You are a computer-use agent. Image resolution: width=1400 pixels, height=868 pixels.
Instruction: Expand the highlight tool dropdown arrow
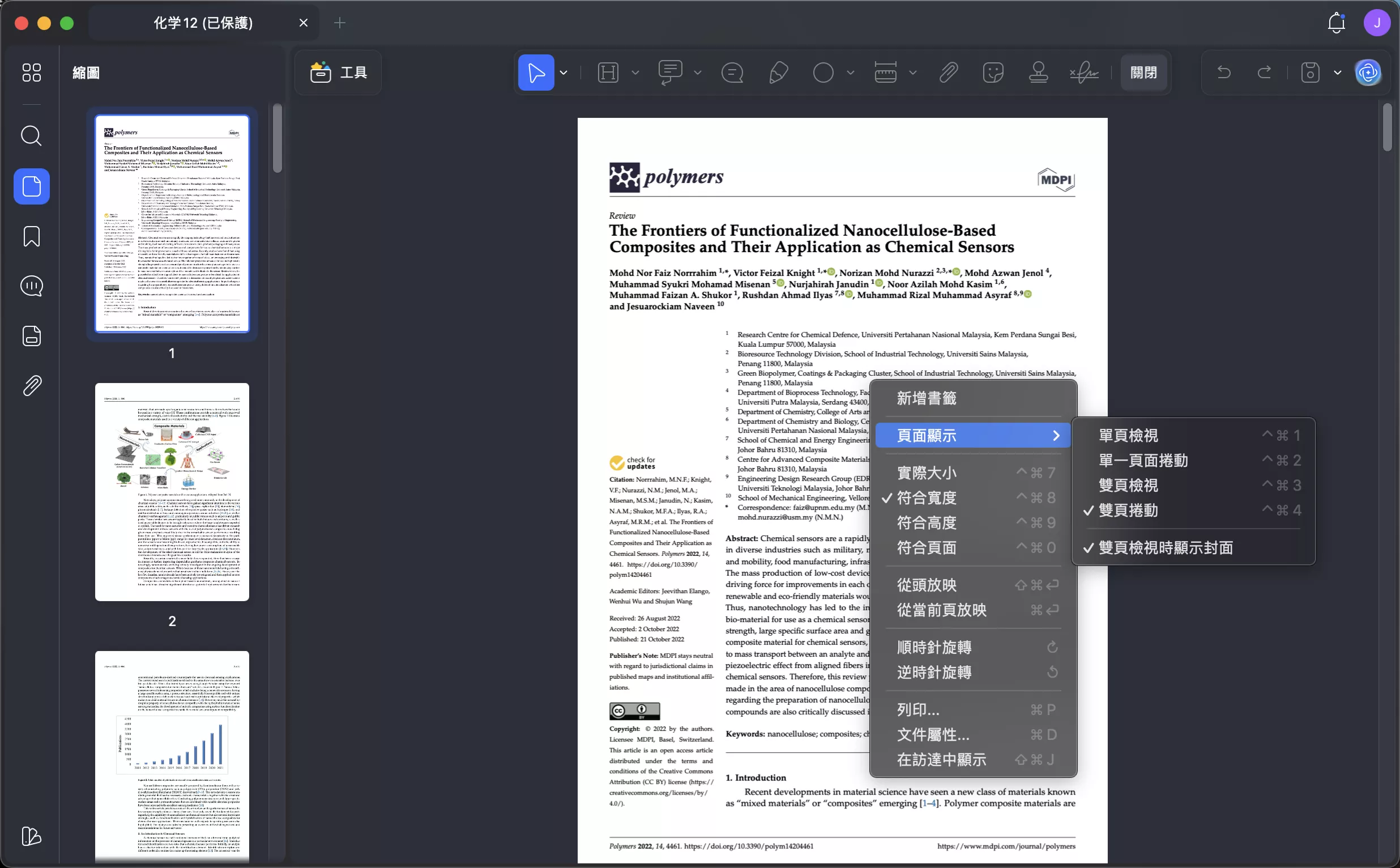(x=635, y=73)
